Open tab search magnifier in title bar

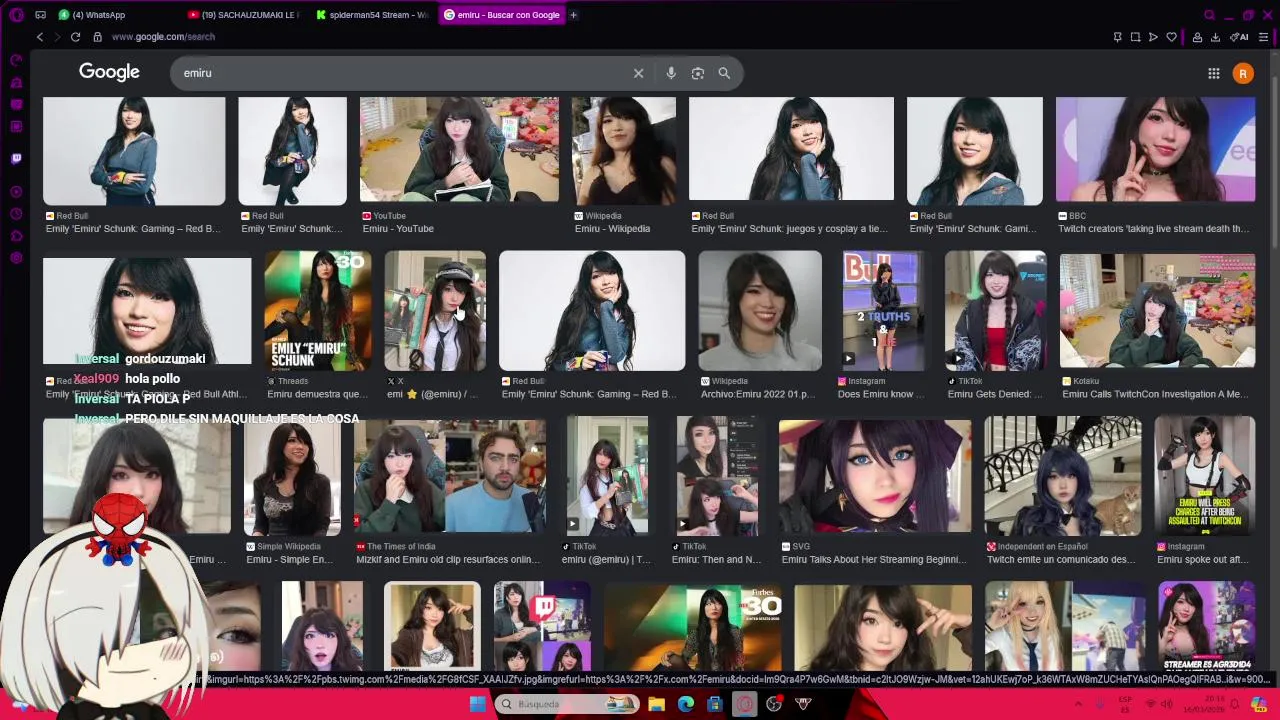coord(1209,15)
